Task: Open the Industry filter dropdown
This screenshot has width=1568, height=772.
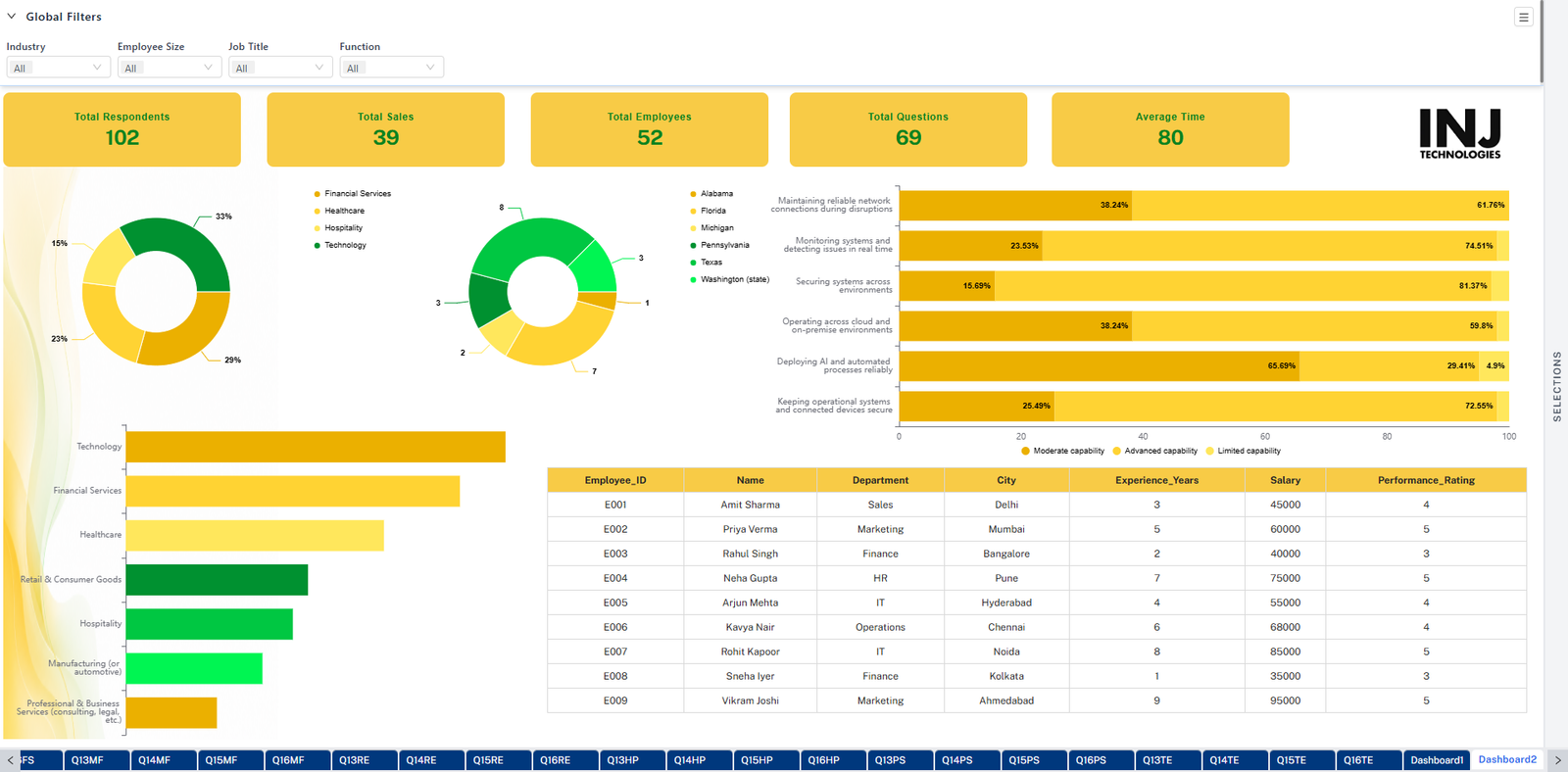Action: tap(58, 68)
